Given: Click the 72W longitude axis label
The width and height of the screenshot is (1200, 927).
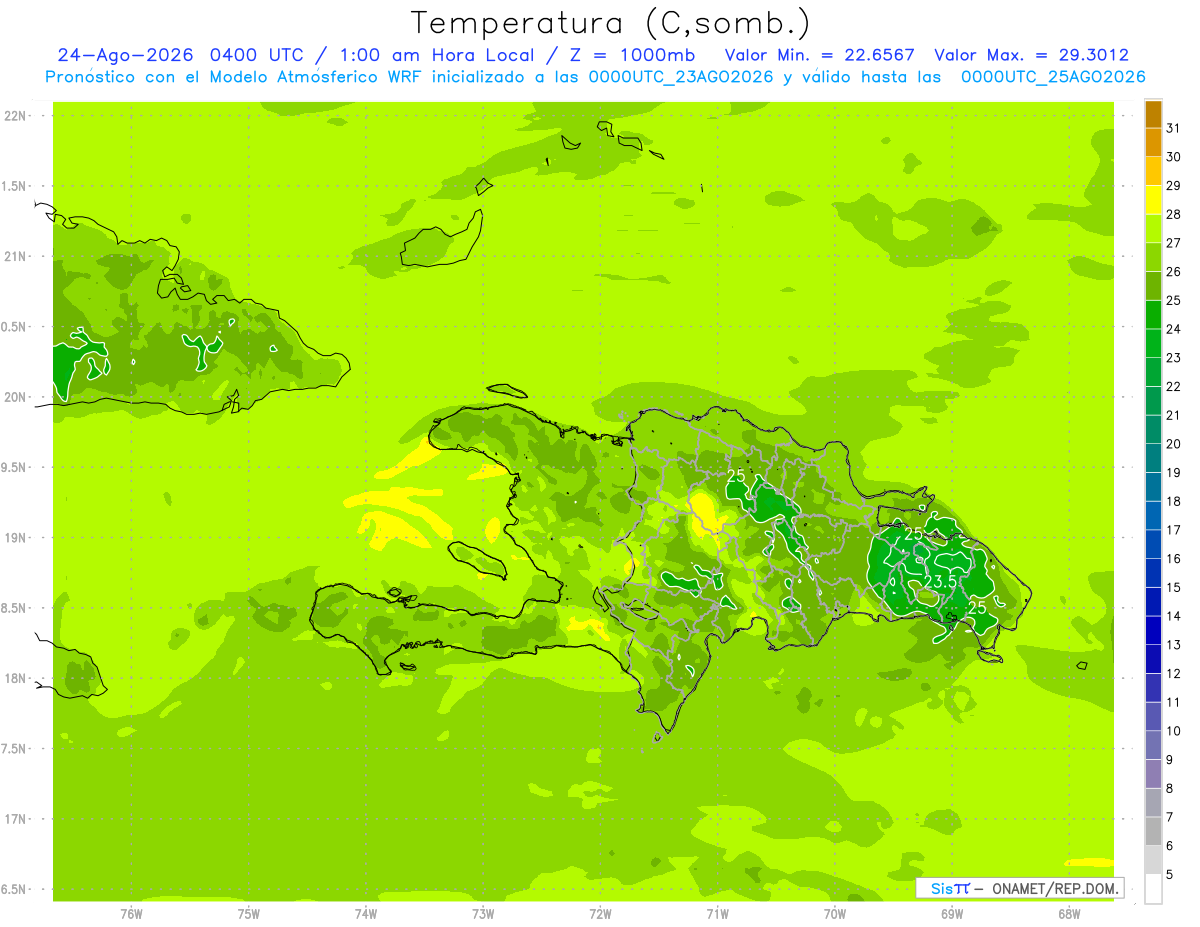Looking at the screenshot, I should pyautogui.click(x=600, y=914).
